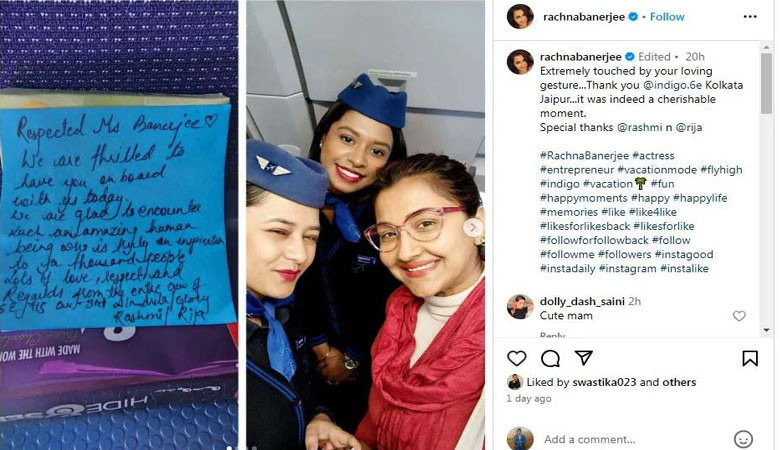Like dolly_dash_saini's comment with the heart
This screenshot has width=780, height=450.
tap(739, 316)
